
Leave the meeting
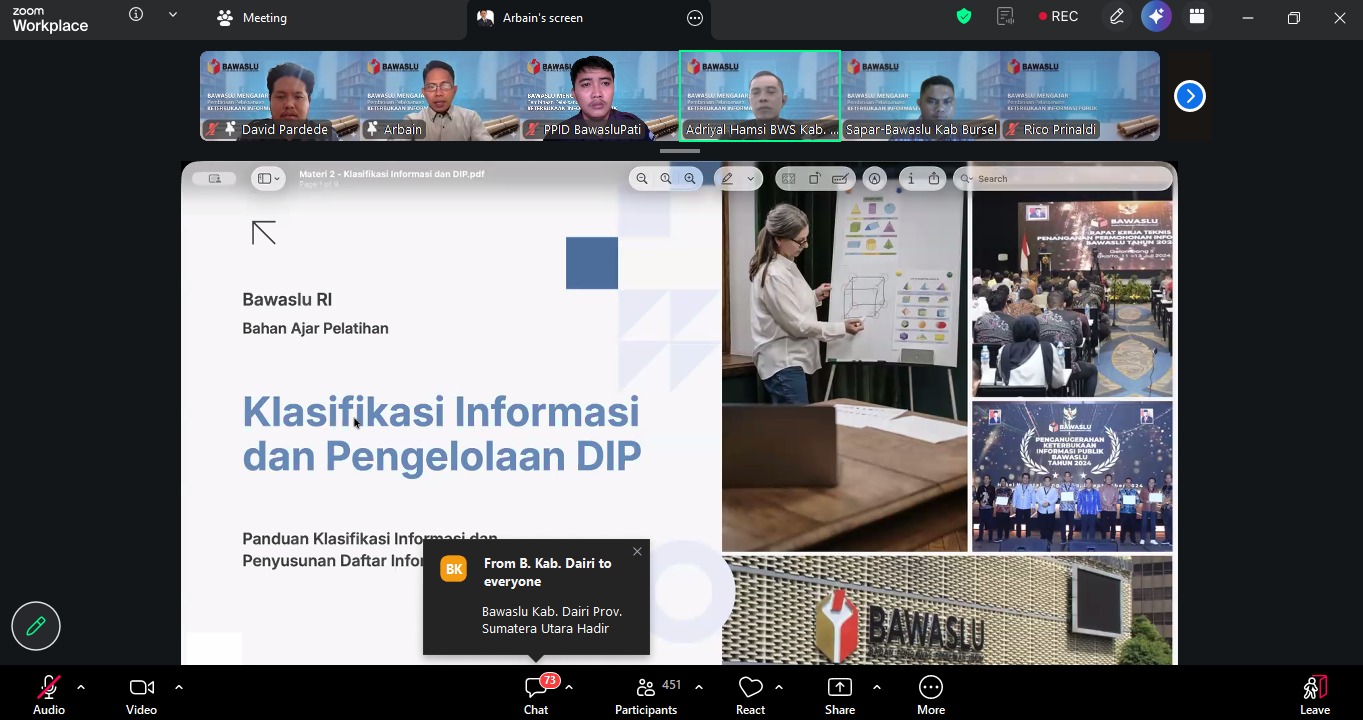tap(1315, 695)
